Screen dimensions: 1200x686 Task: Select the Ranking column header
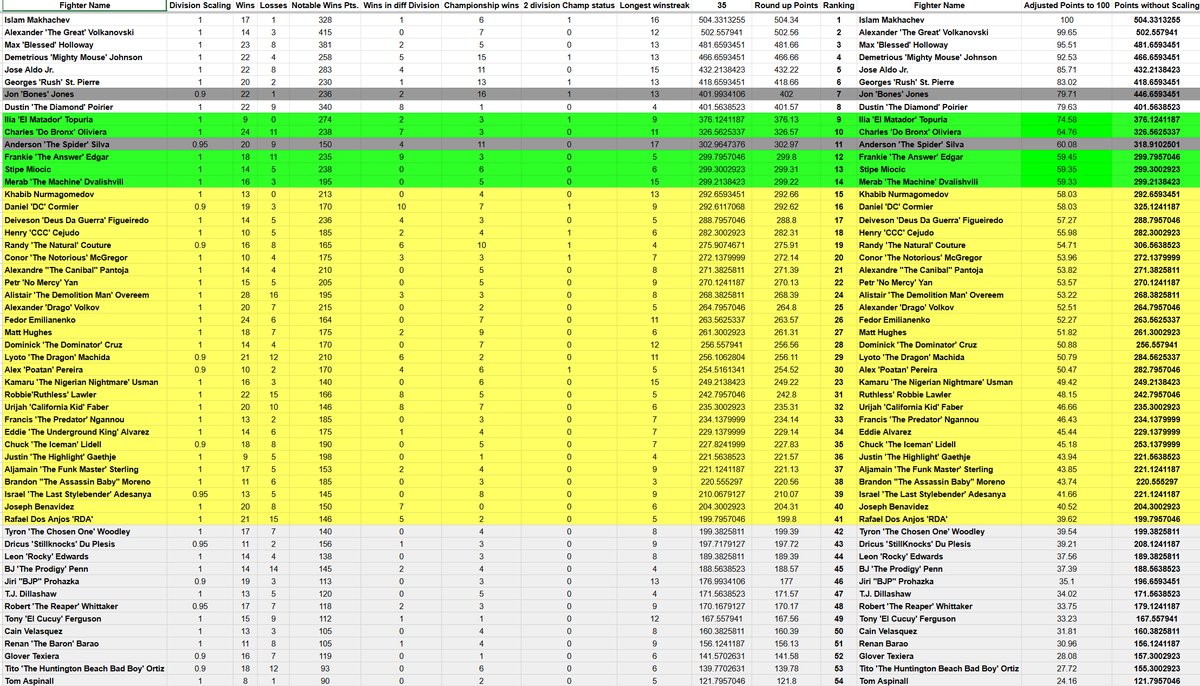[839, 6]
